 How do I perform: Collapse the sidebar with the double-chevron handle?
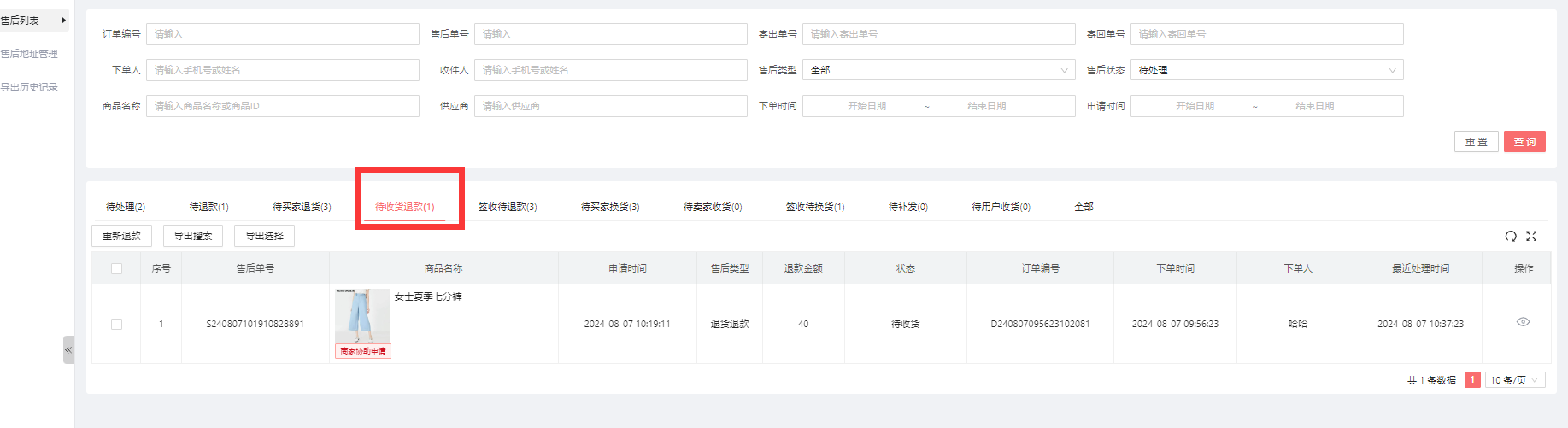tap(68, 349)
